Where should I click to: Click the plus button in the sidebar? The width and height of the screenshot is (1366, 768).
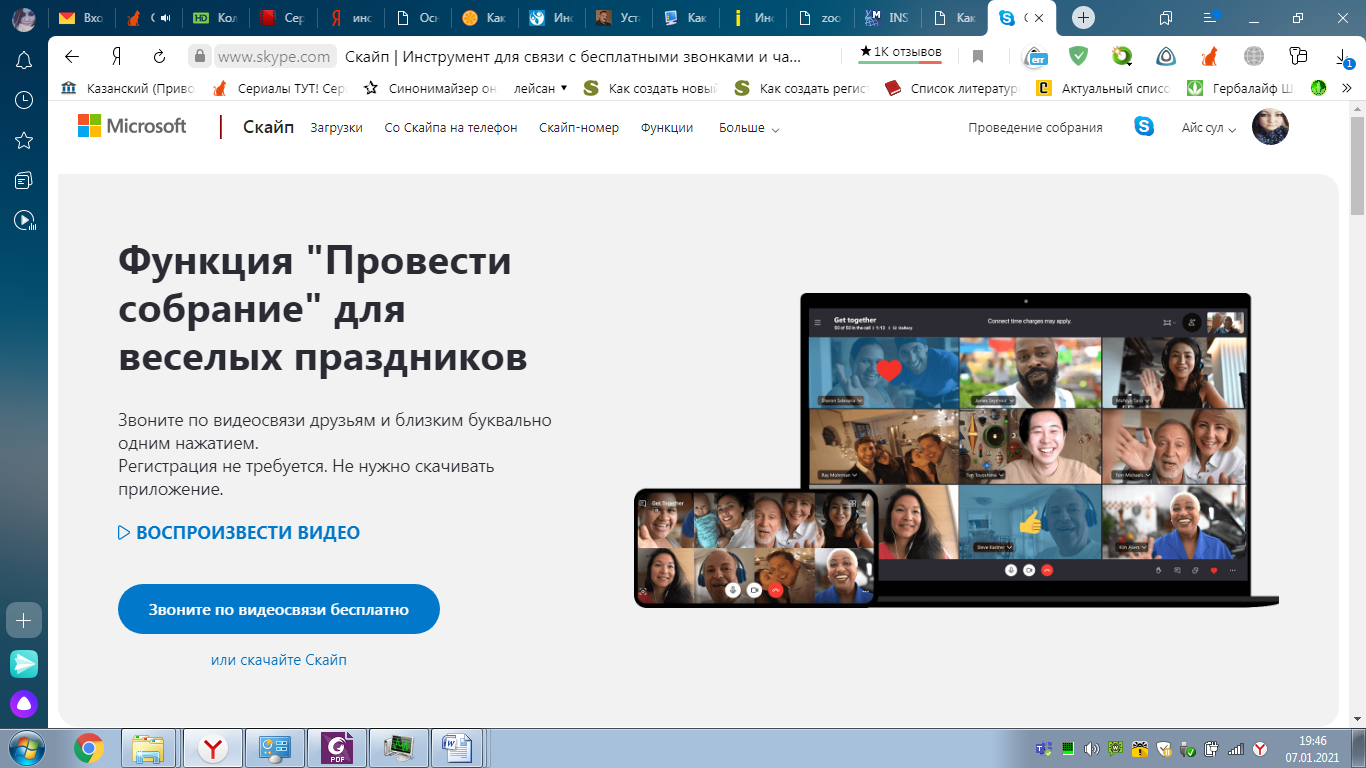click(x=24, y=620)
